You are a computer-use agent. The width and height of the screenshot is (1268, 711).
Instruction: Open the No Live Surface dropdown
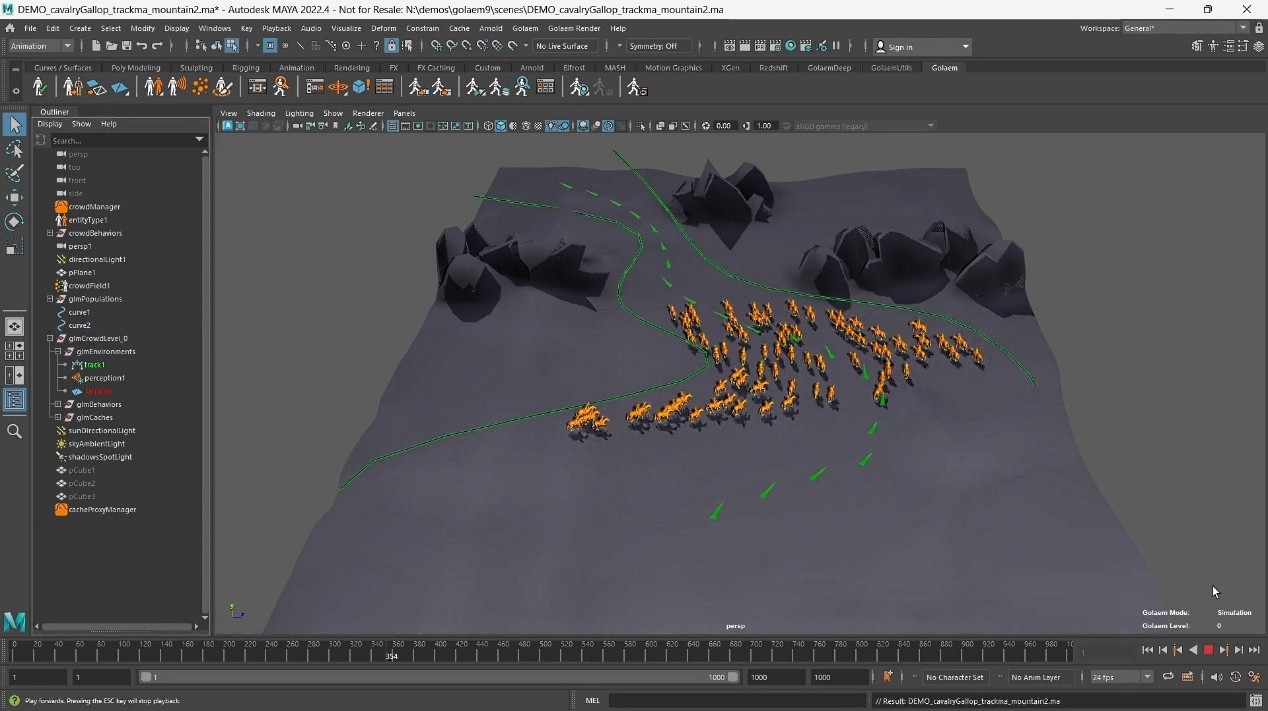click(x=567, y=46)
